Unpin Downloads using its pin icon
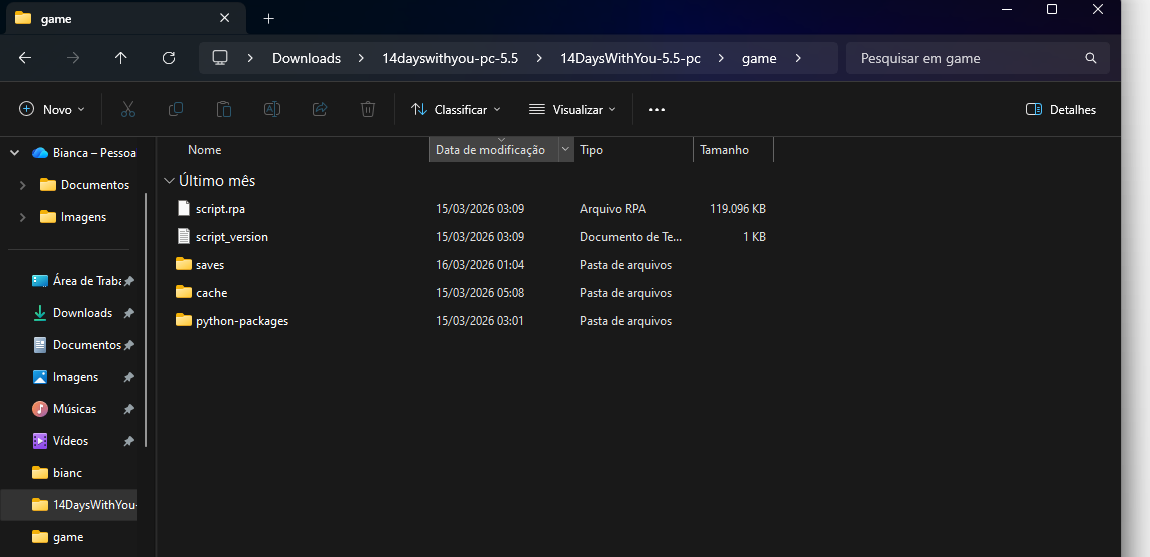The image size is (1150, 557). [128, 313]
